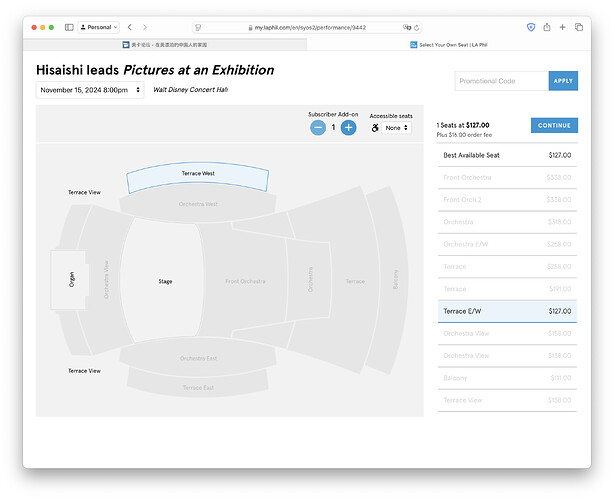615x500 pixels.
Task: Click the wheelchair accessible seats icon
Action: coord(375,128)
